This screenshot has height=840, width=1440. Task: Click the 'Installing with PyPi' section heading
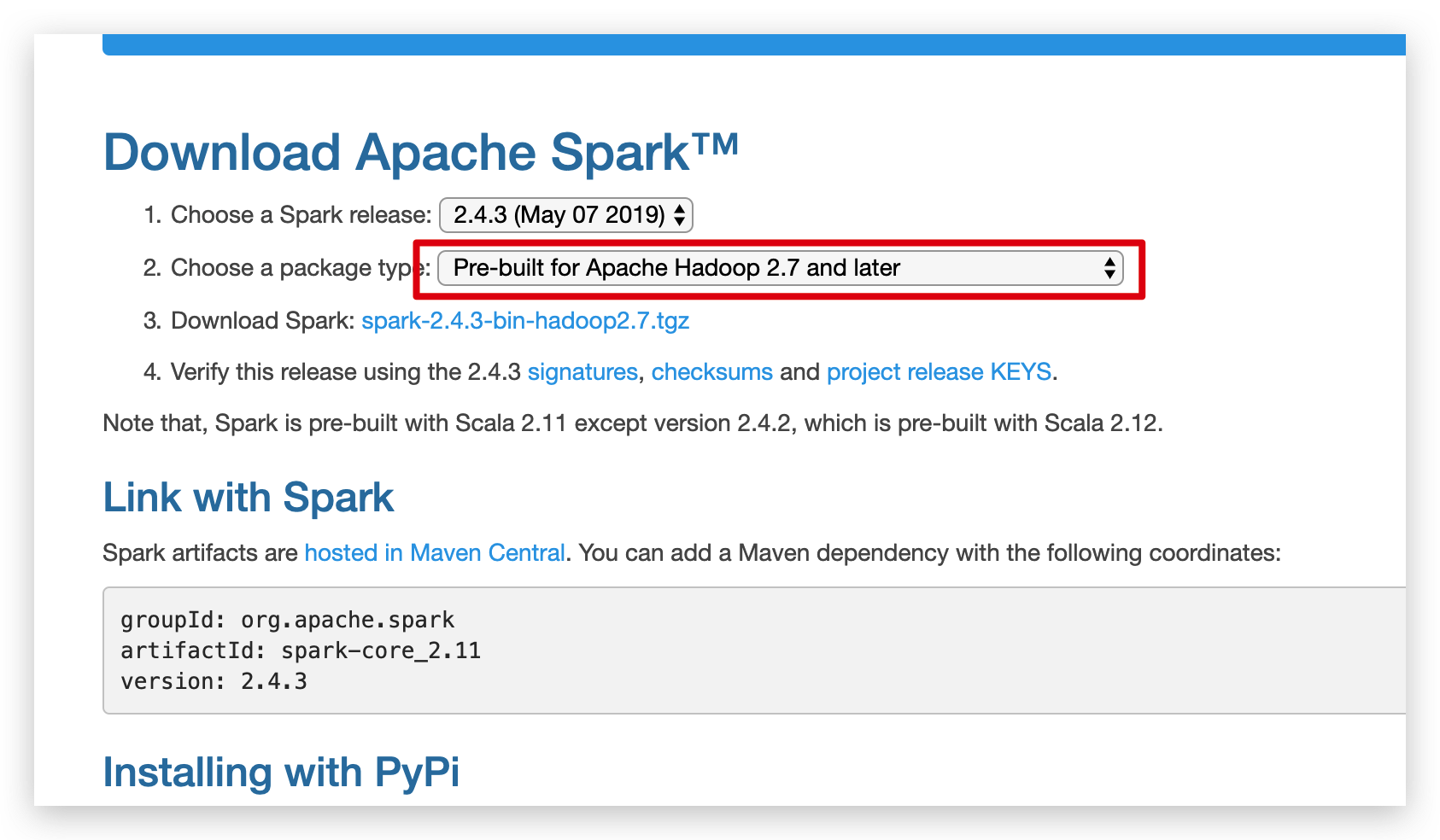click(281, 772)
